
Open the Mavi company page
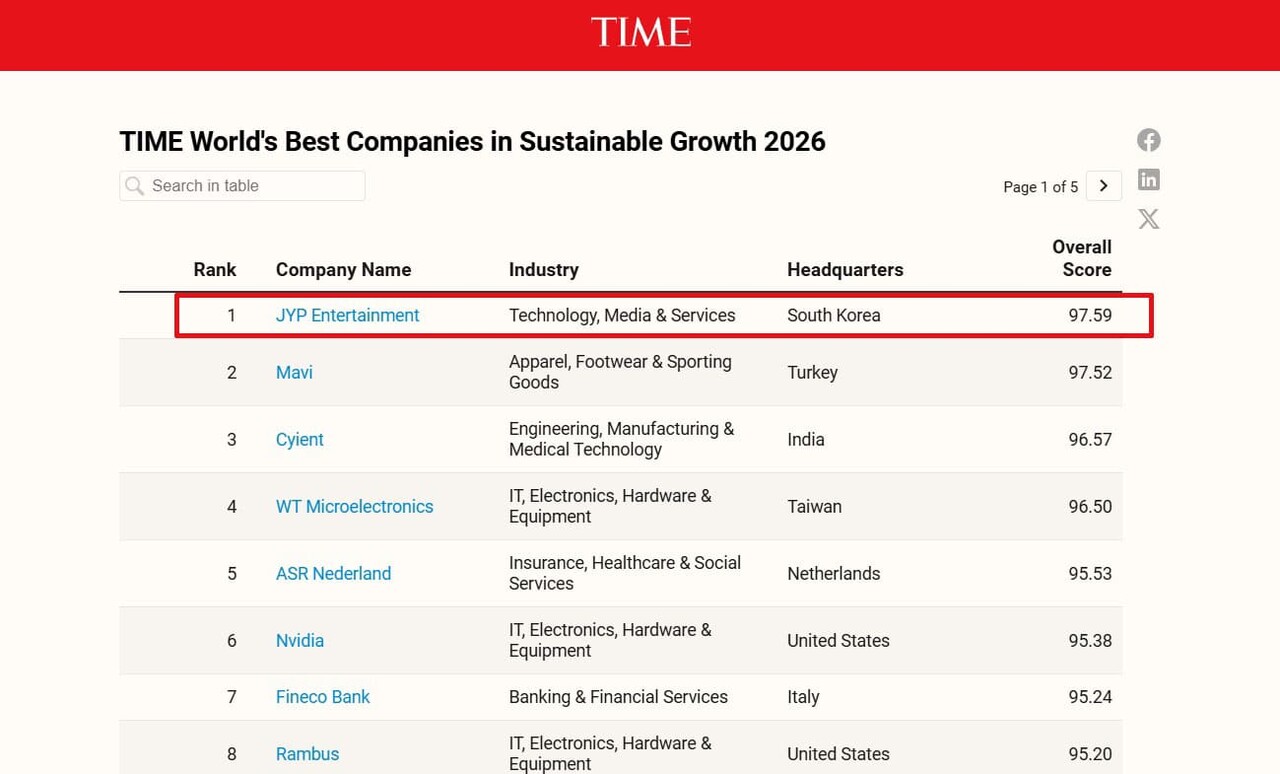(x=293, y=372)
